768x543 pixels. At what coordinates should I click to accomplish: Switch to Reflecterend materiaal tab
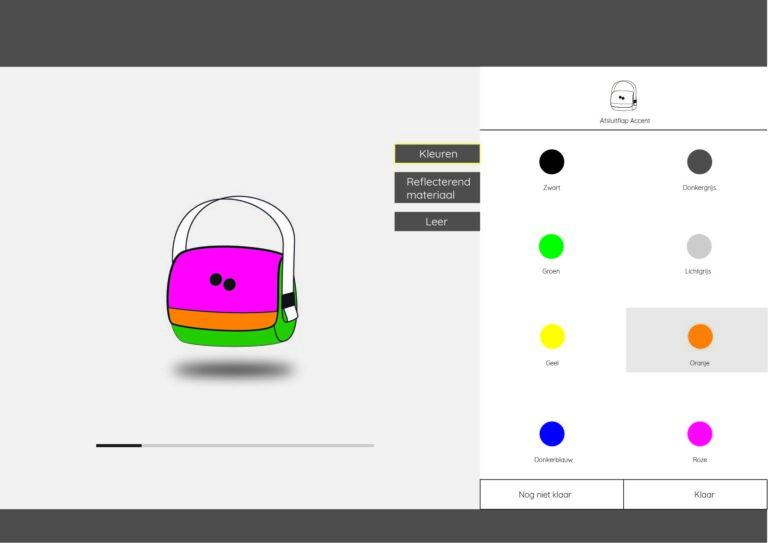point(437,188)
